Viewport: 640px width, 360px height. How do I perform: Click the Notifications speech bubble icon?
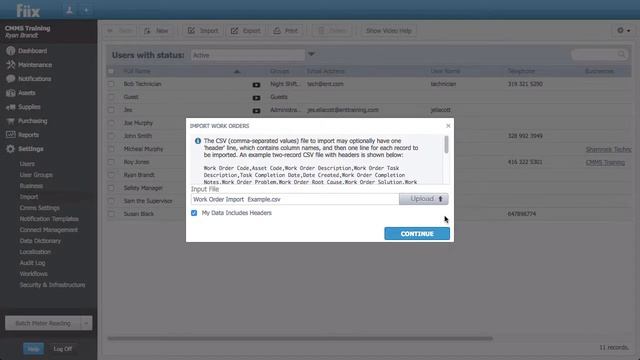(x=11, y=79)
